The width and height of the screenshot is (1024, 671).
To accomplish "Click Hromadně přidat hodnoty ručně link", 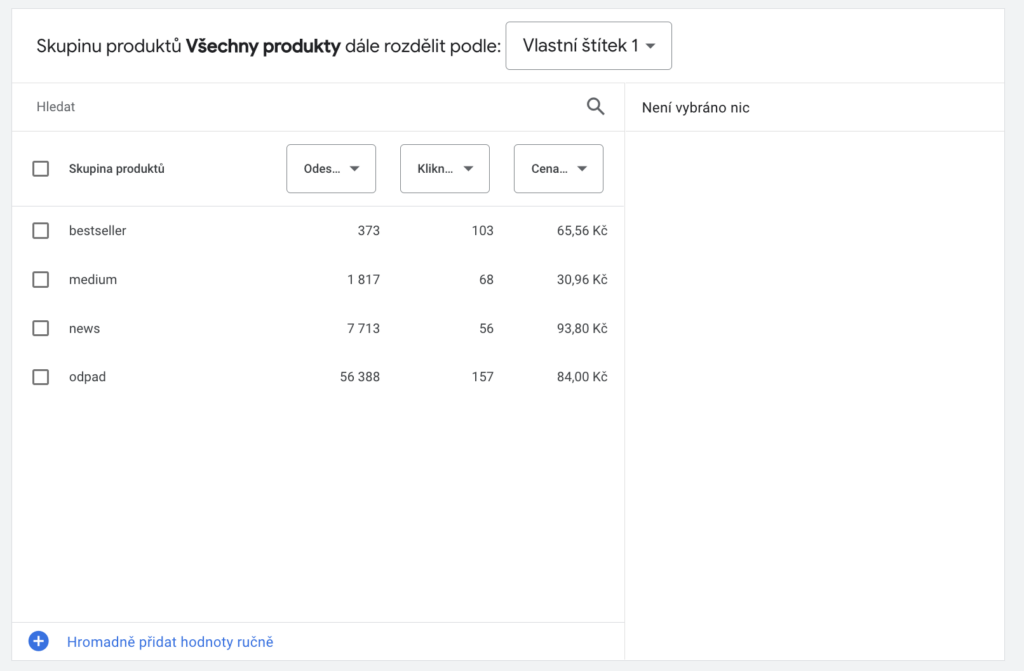I will point(170,642).
